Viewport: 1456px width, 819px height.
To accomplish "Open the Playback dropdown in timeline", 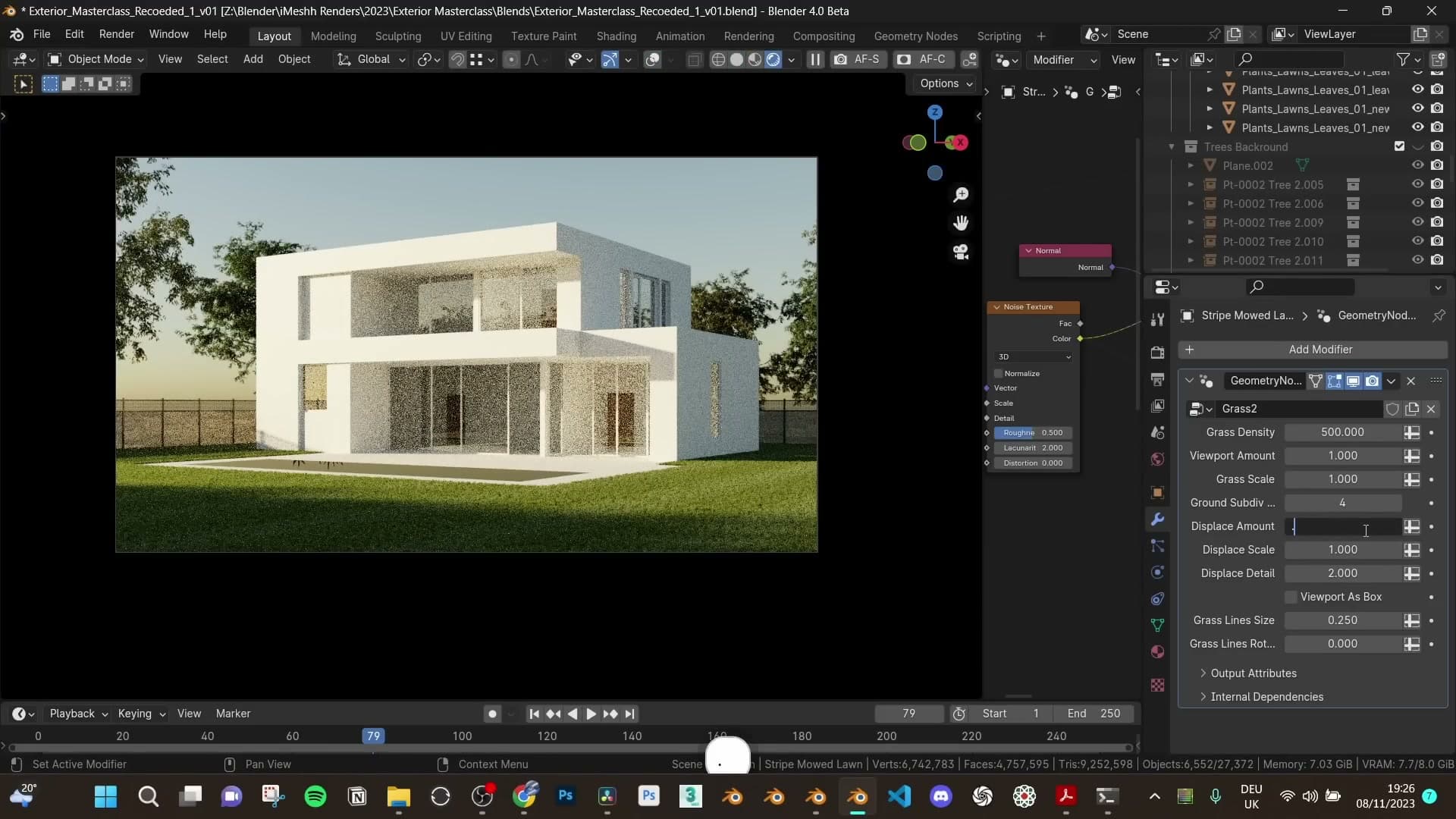I will coord(78,714).
